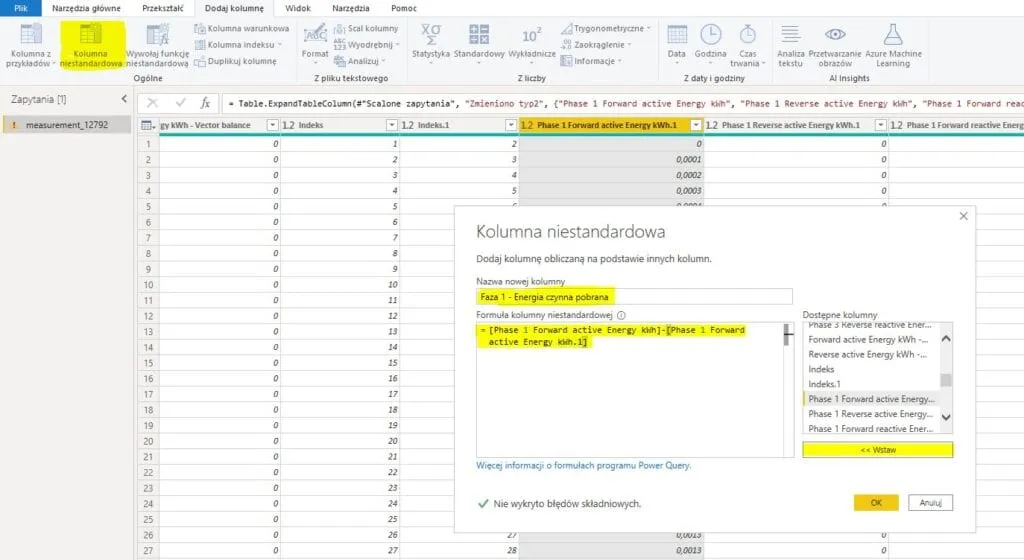Select Indeks in available columns list
1024x560 pixels.
821,369
